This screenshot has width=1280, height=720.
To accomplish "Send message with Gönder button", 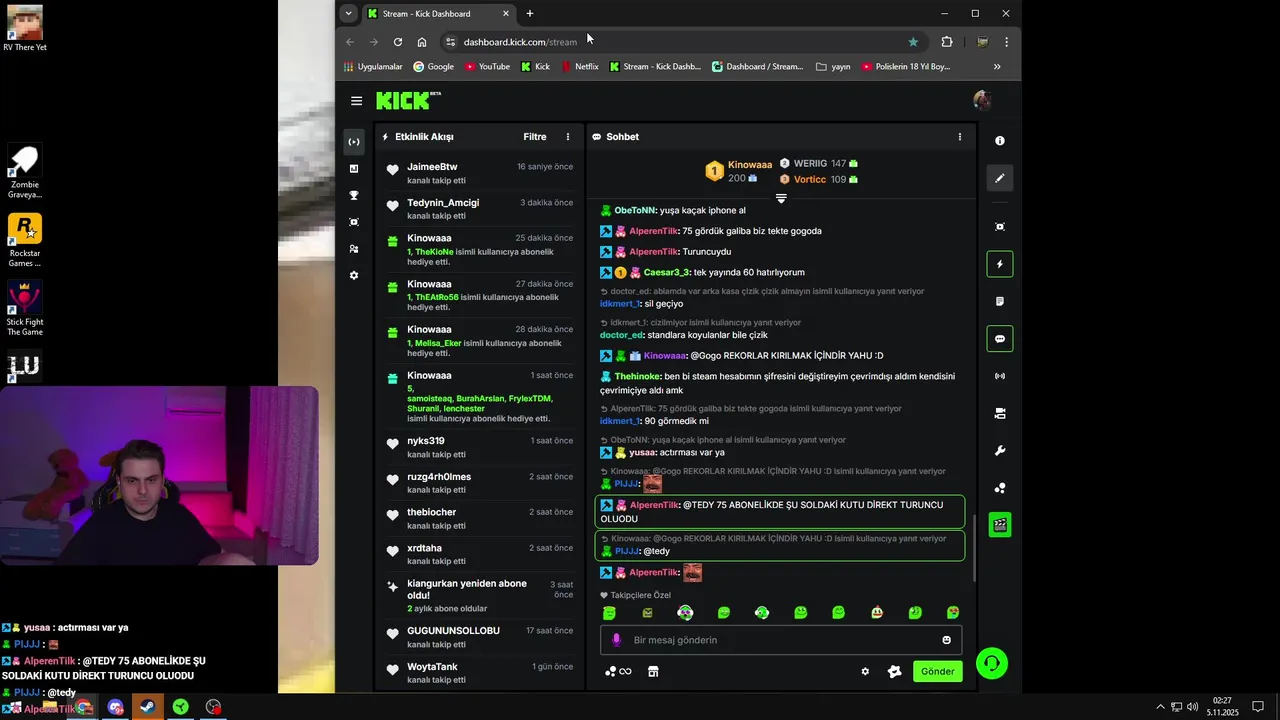I will coord(937,671).
